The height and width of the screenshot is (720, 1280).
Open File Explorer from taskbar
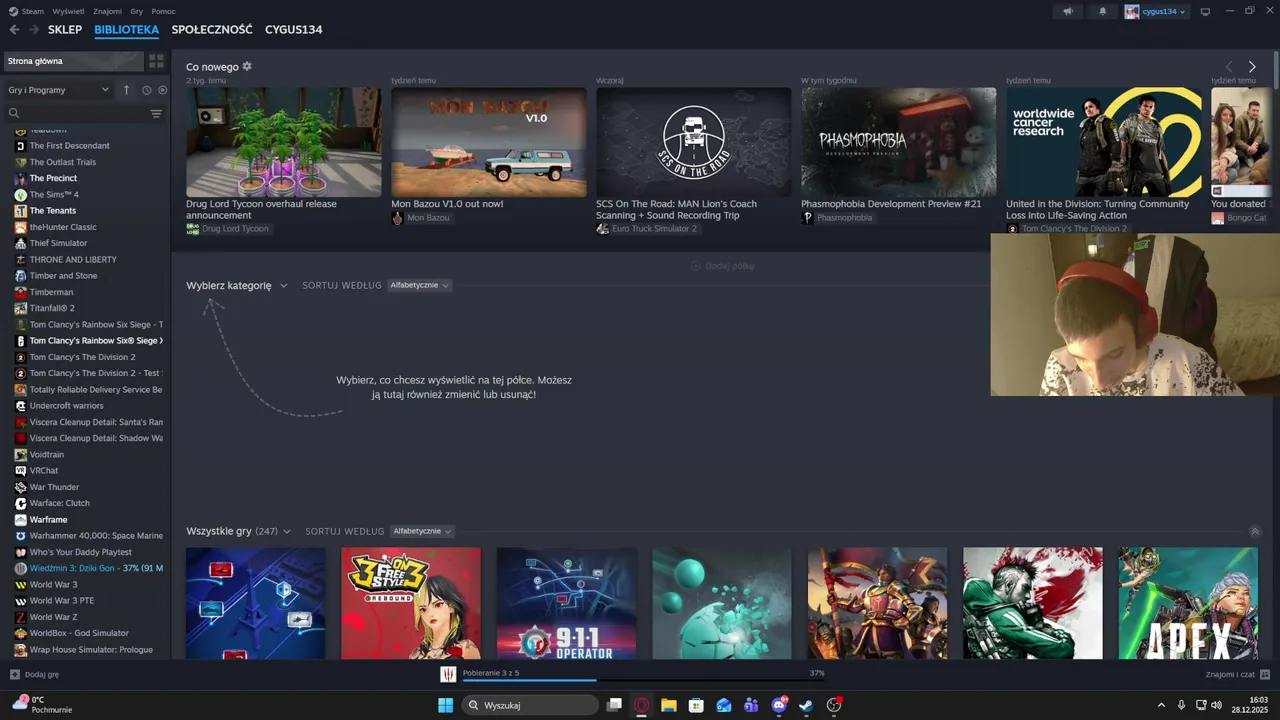tap(669, 705)
